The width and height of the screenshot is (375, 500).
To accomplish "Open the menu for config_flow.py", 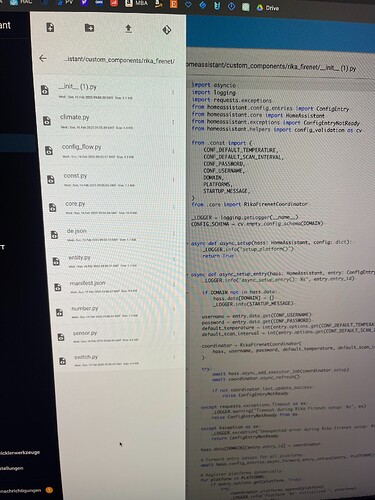I will [173, 151].
